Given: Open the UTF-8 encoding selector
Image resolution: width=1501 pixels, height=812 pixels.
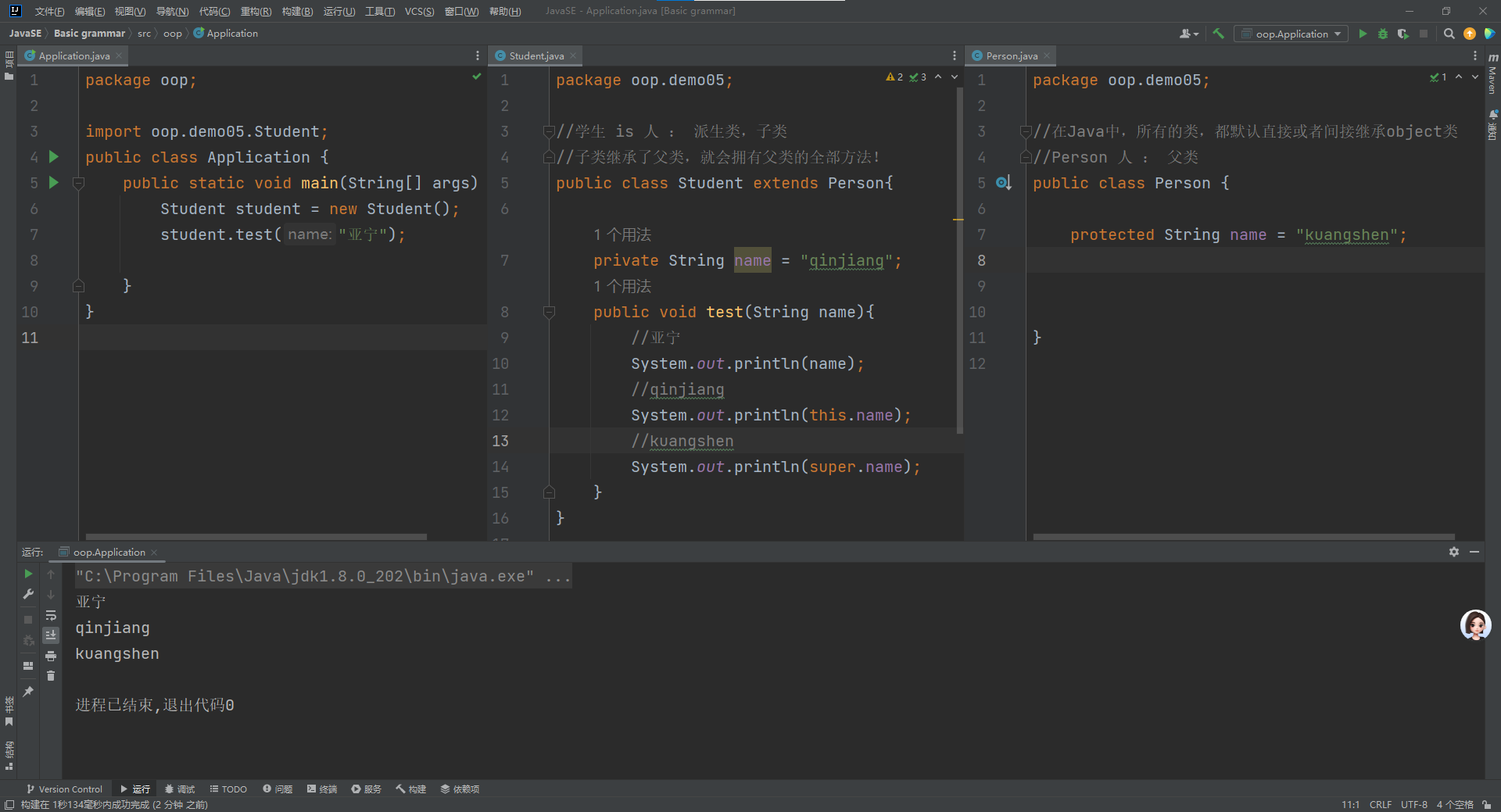Looking at the screenshot, I should tap(1414, 805).
